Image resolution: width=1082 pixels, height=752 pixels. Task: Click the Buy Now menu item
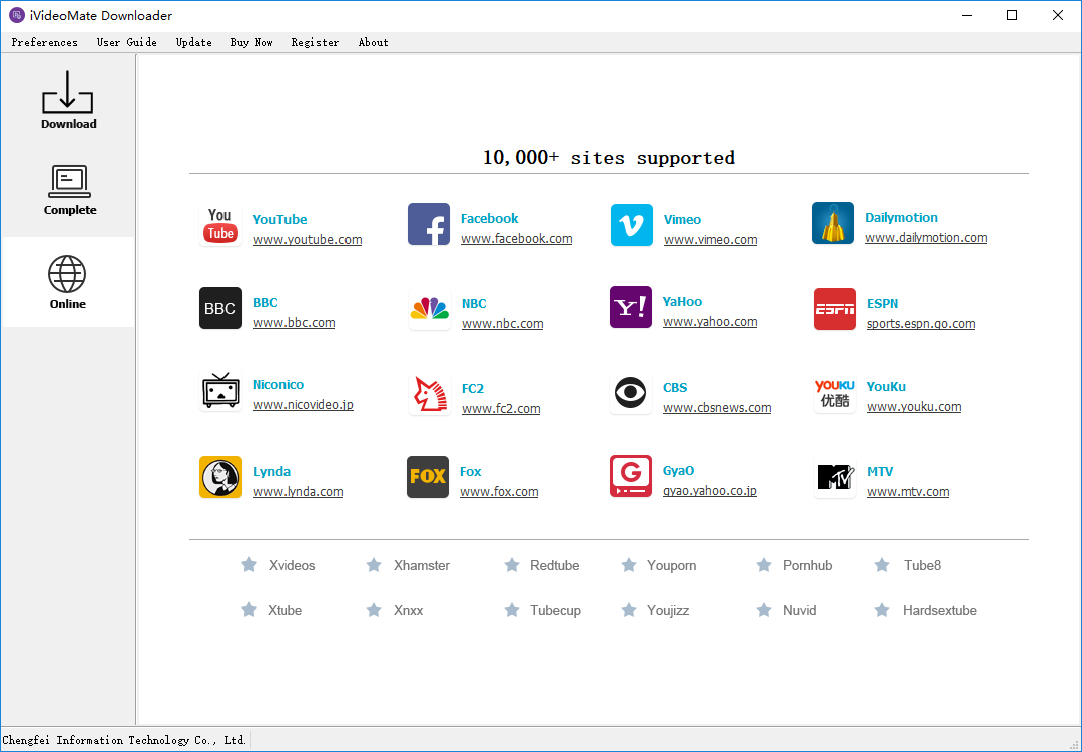(x=251, y=42)
